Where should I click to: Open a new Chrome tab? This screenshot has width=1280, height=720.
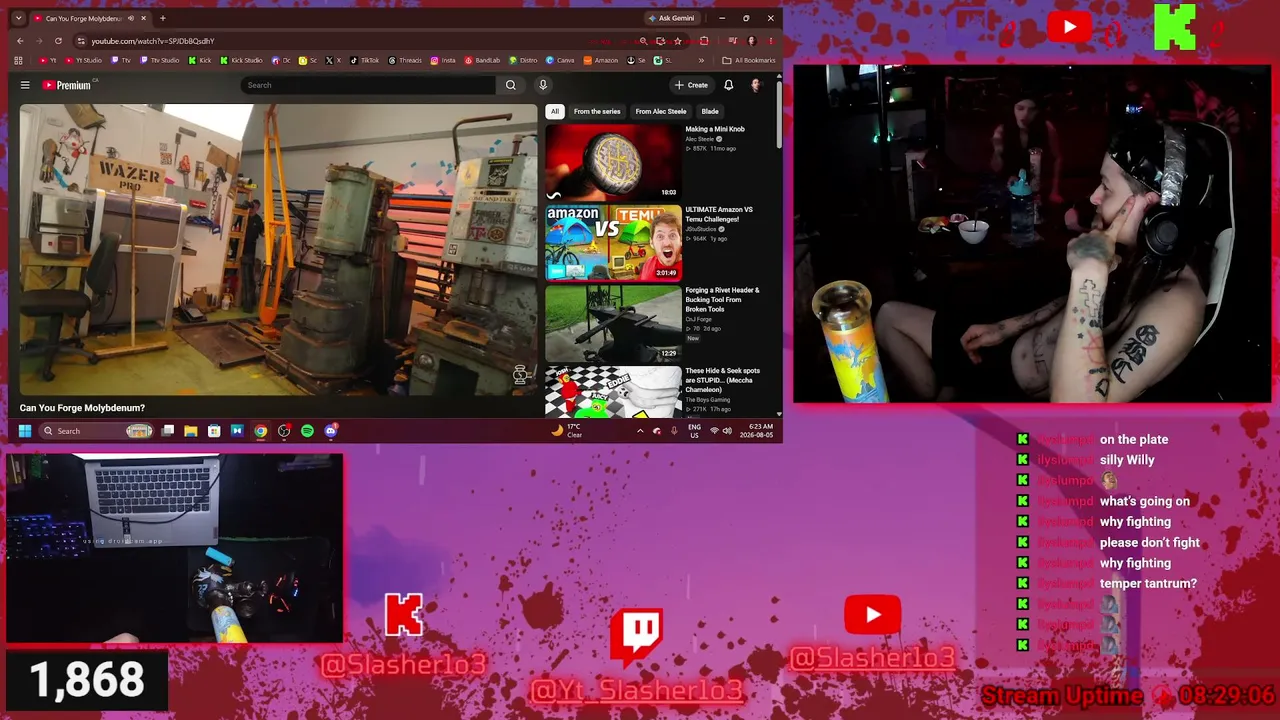[x=162, y=18]
